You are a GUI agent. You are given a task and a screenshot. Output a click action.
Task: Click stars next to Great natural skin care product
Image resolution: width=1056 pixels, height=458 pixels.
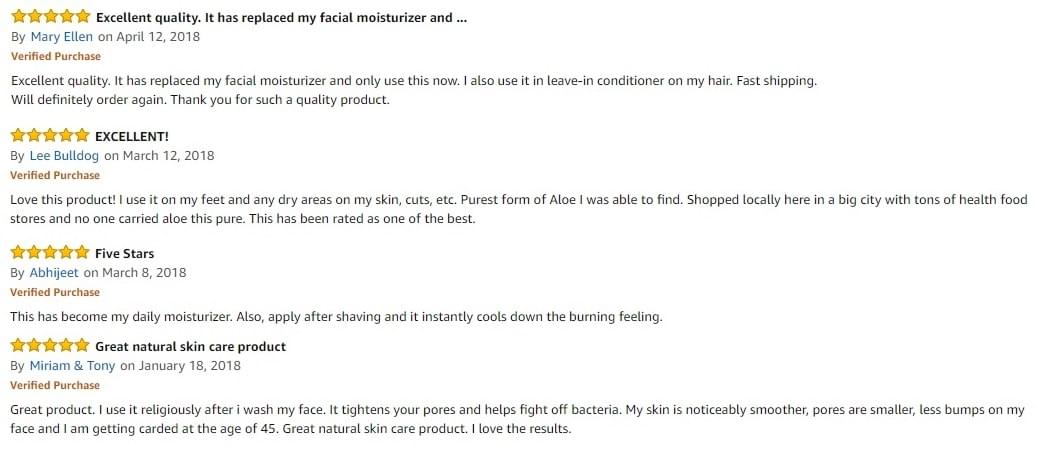coord(50,346)
